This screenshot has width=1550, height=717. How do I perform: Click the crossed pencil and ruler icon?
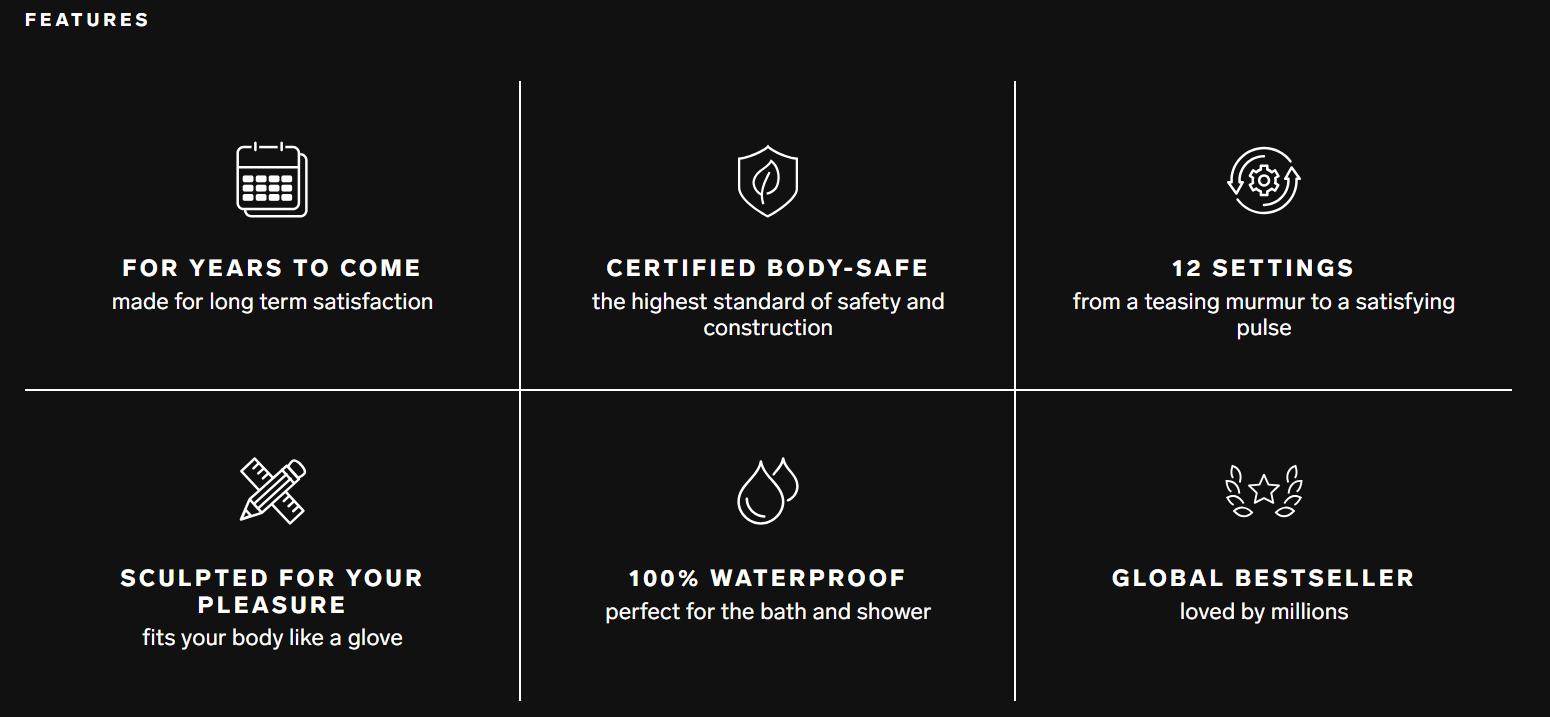click(x=272, y=490)
